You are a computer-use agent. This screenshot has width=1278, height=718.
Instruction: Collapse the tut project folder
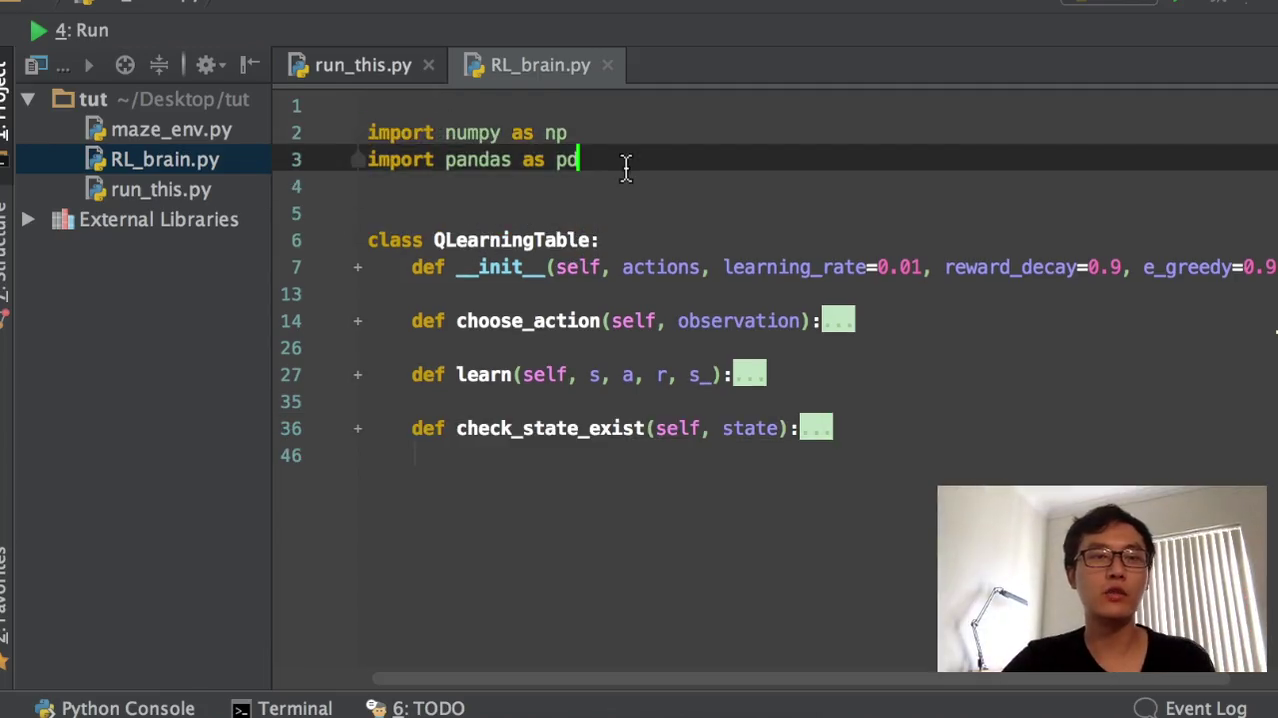click(28, 99)
